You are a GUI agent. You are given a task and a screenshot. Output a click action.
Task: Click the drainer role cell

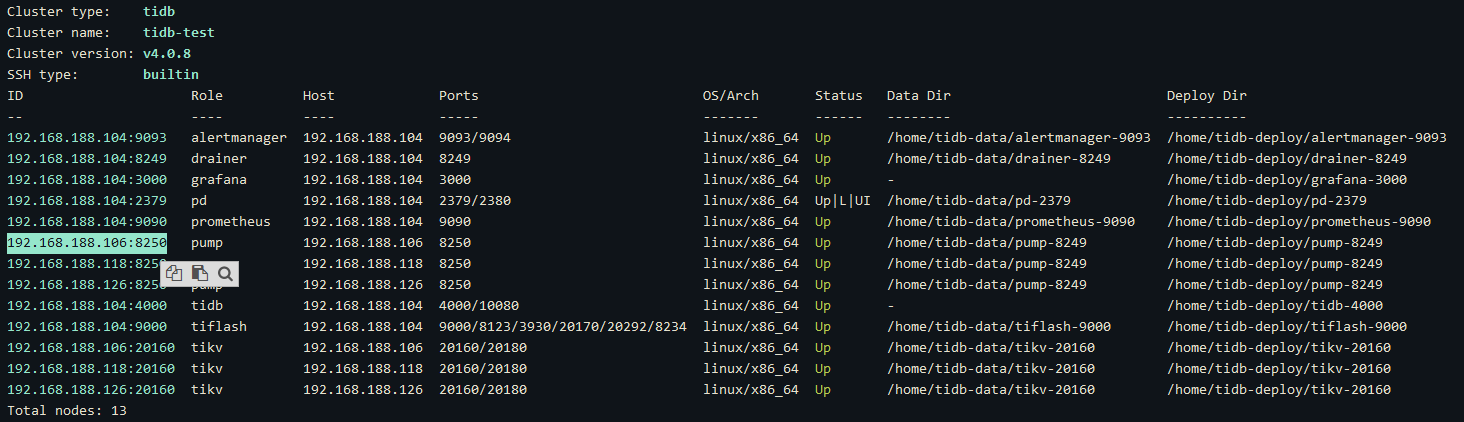(219, 159)
